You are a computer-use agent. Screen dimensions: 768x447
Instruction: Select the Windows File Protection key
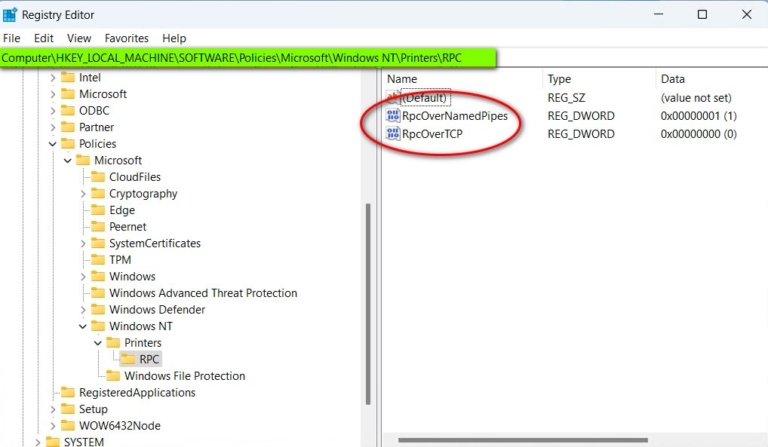(x=184, y=376)
